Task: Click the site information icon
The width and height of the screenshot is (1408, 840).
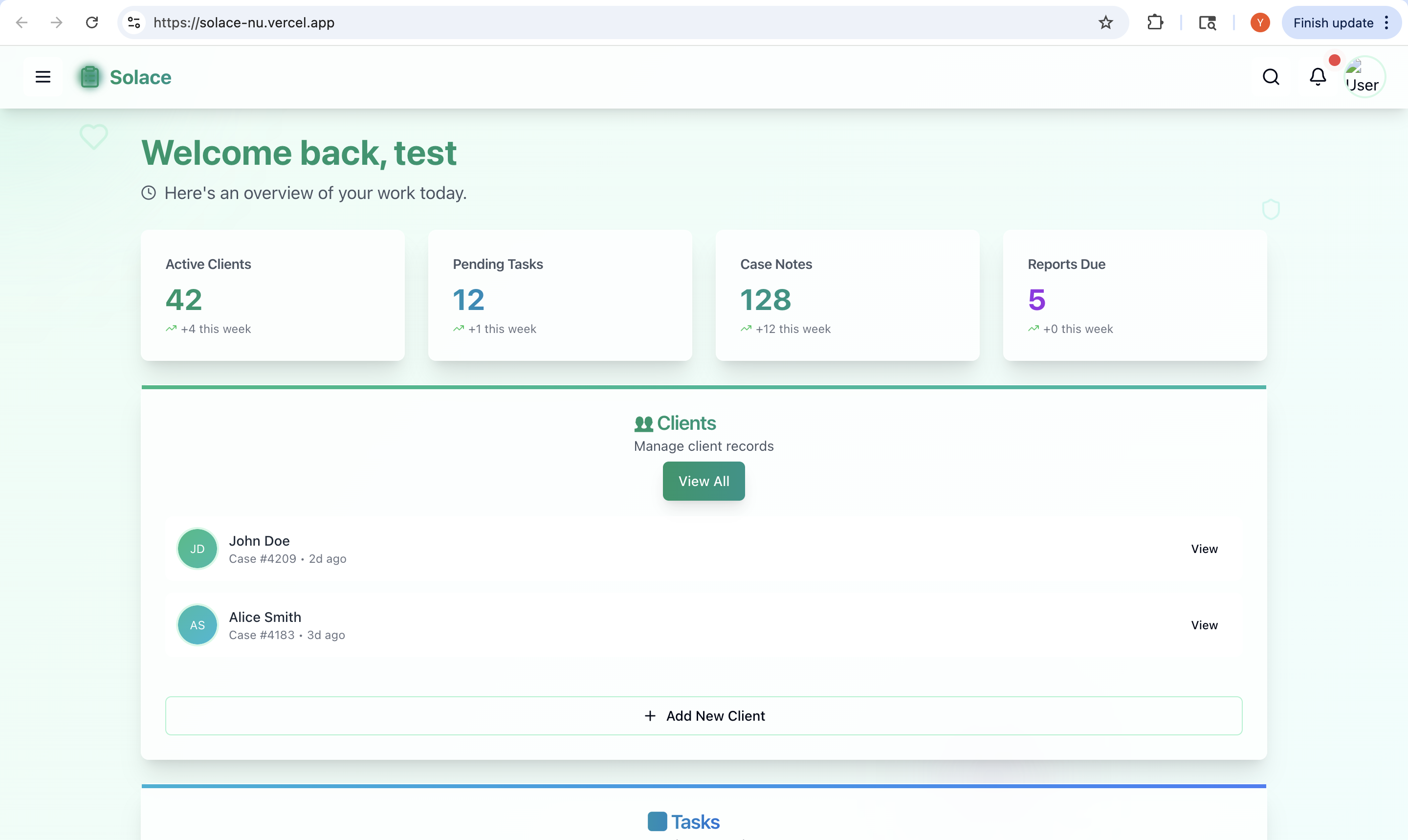Action: pos(134,22)
